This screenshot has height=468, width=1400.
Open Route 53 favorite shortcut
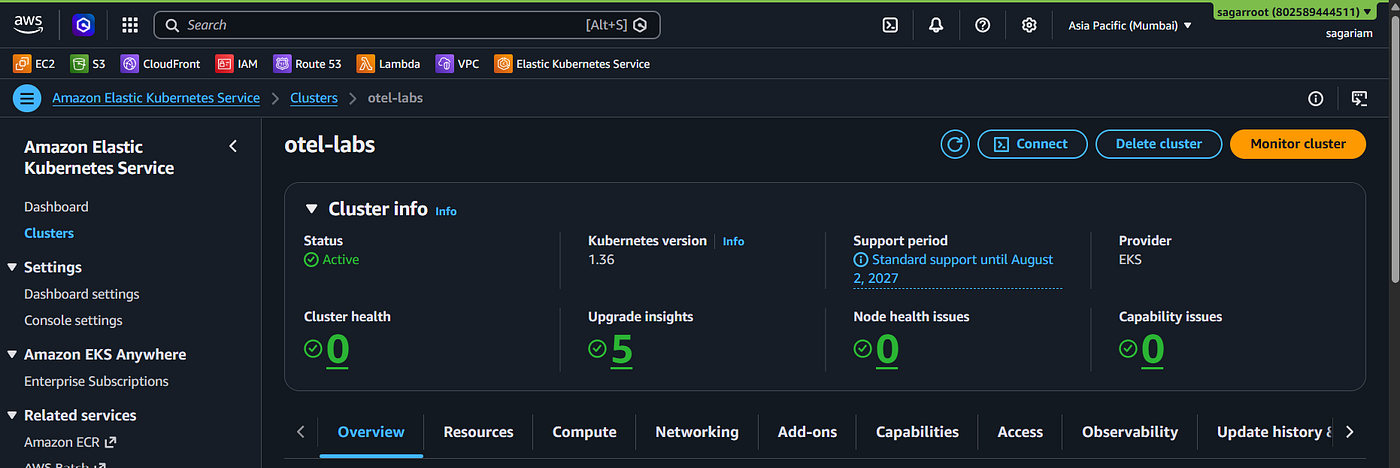pos(308,64)
